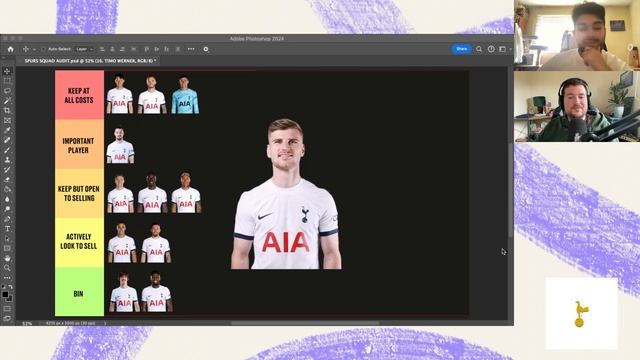Select the Zoom tool in the toolbox
This screenshot has height=360, width=640.
coord(7,268)
